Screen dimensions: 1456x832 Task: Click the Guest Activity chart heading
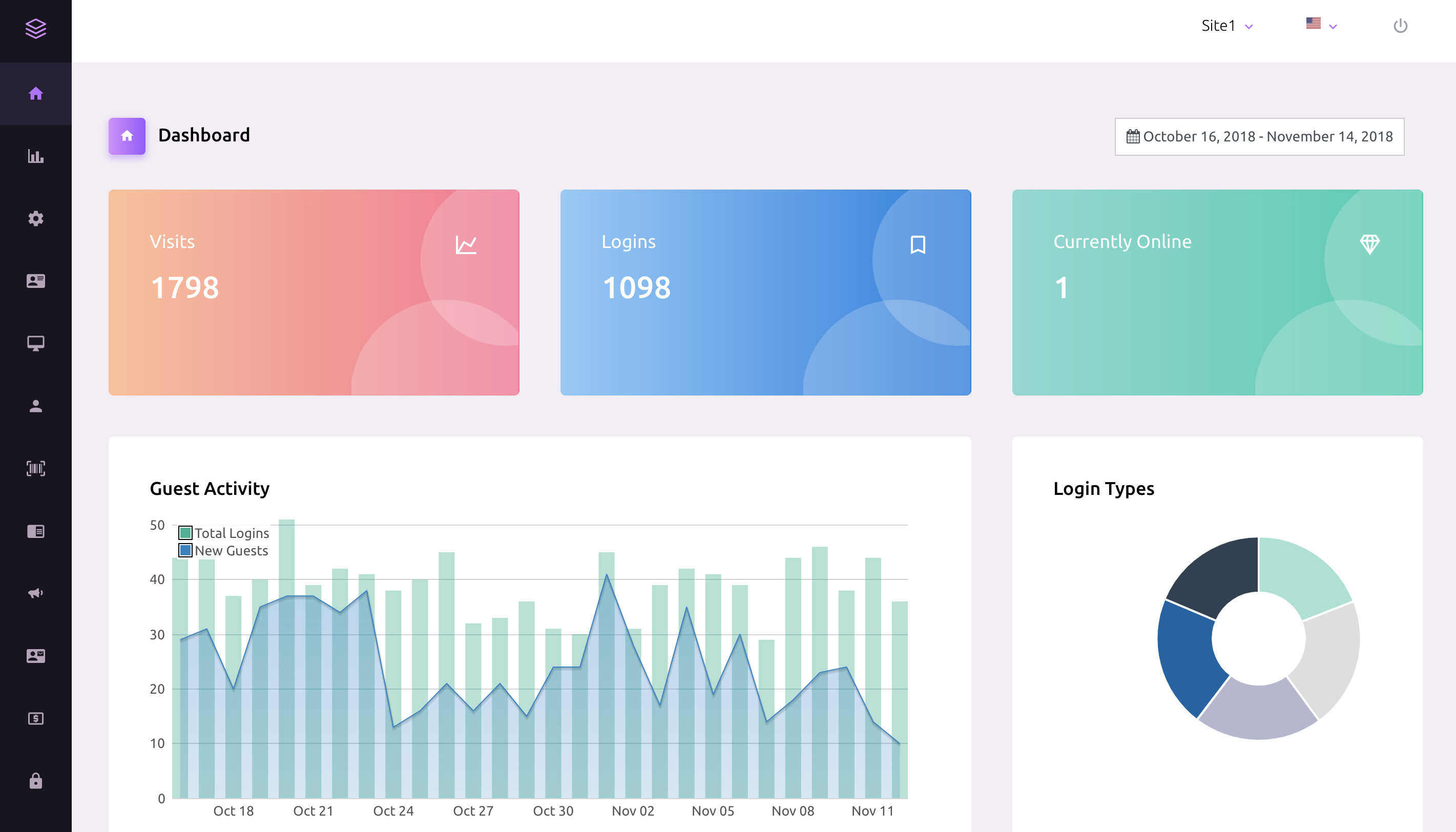(x=210, y=489)
